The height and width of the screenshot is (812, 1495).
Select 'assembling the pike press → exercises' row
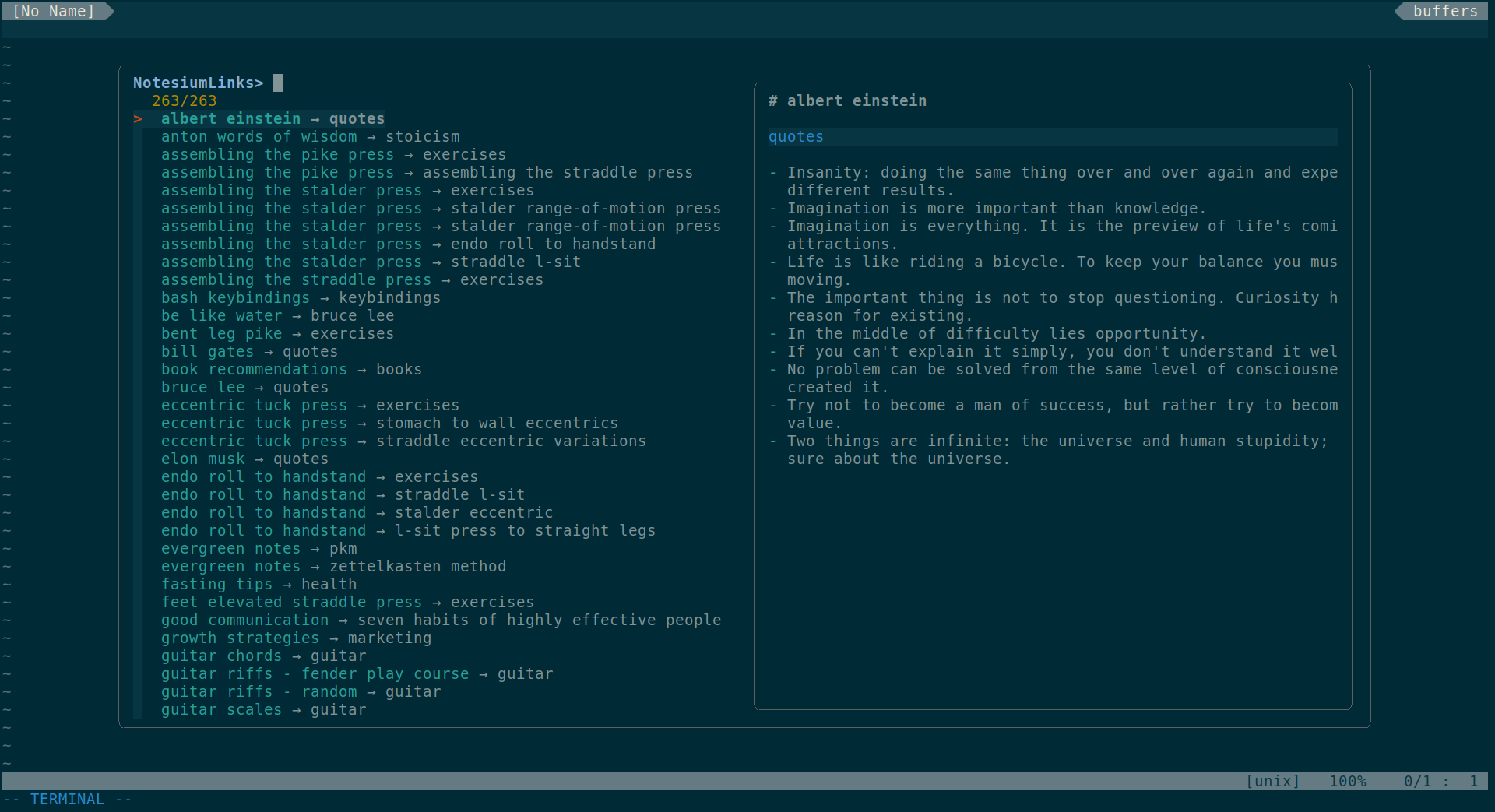coord(333,154)
